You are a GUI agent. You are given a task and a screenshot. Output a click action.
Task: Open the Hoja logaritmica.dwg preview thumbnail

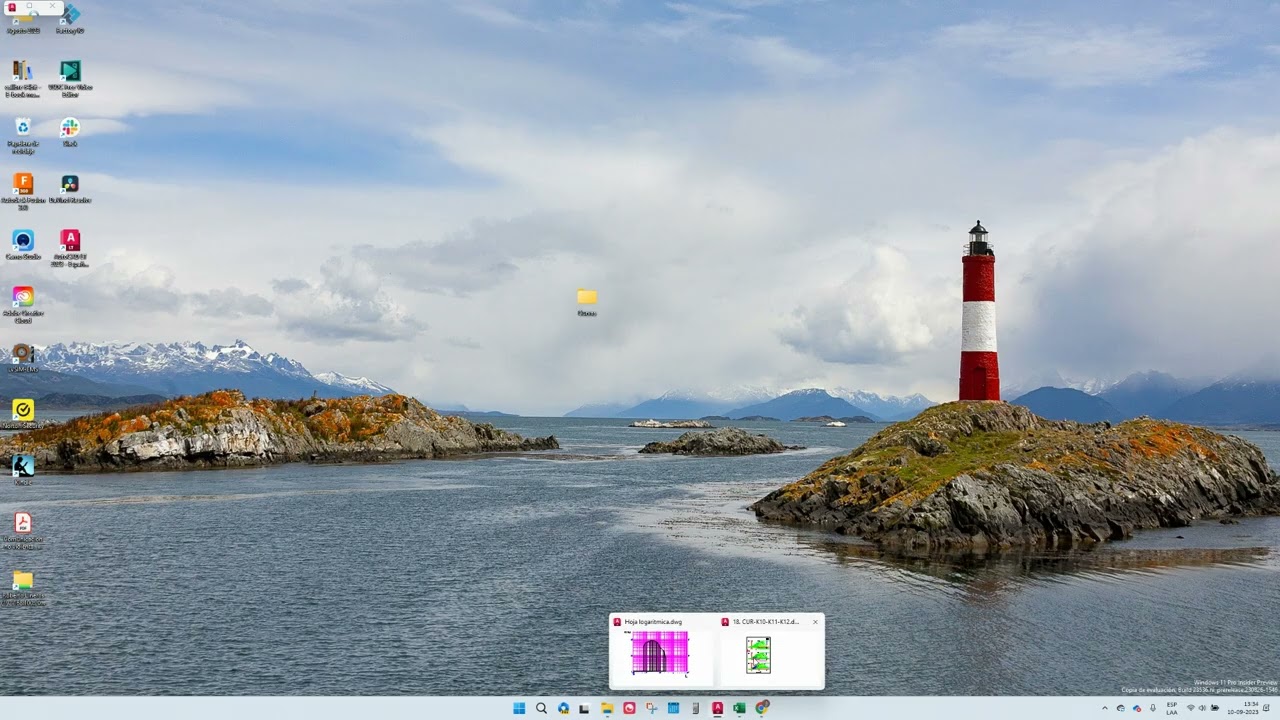click(660, 652)
